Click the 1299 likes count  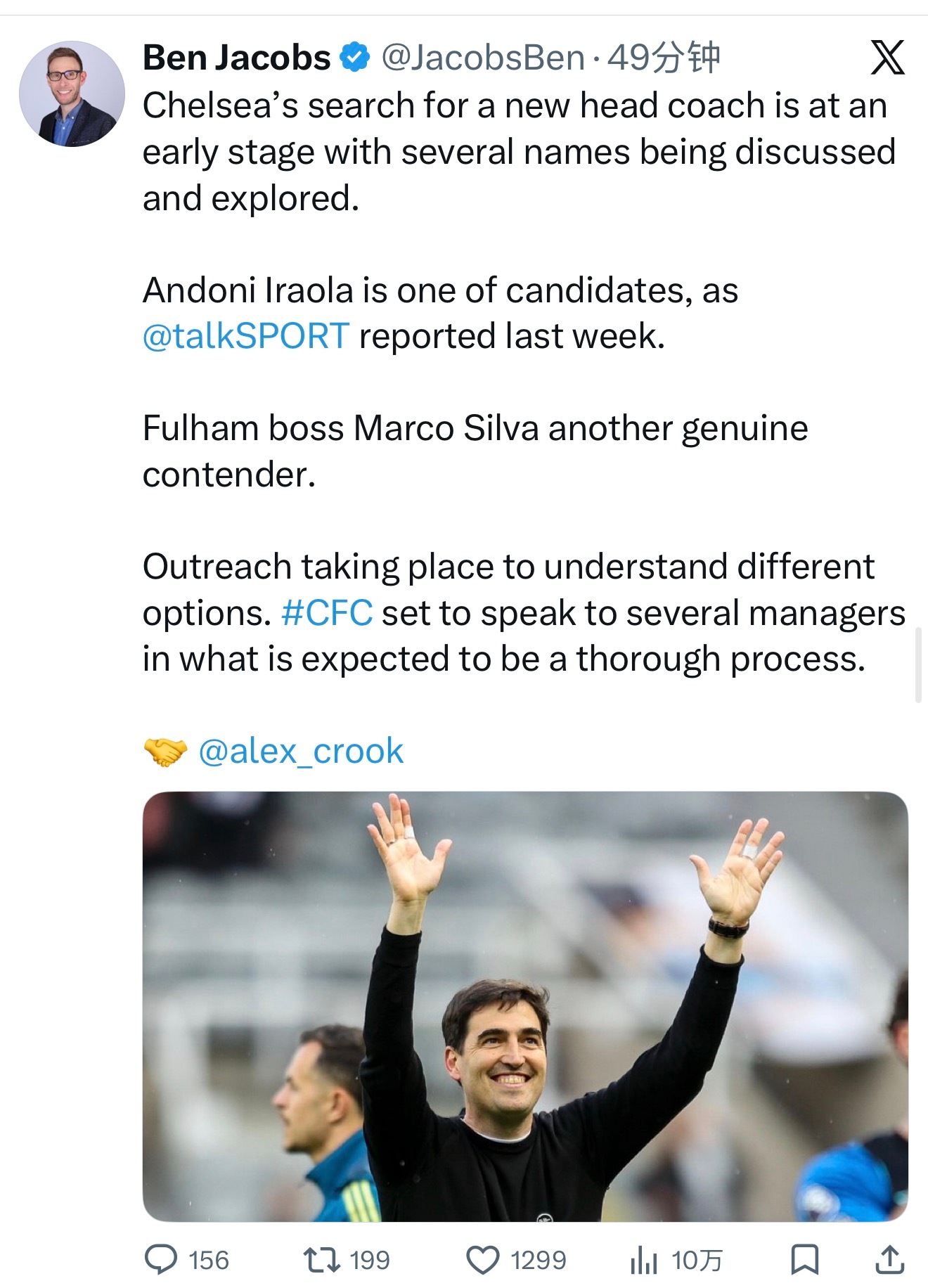tap(538, 1260)
